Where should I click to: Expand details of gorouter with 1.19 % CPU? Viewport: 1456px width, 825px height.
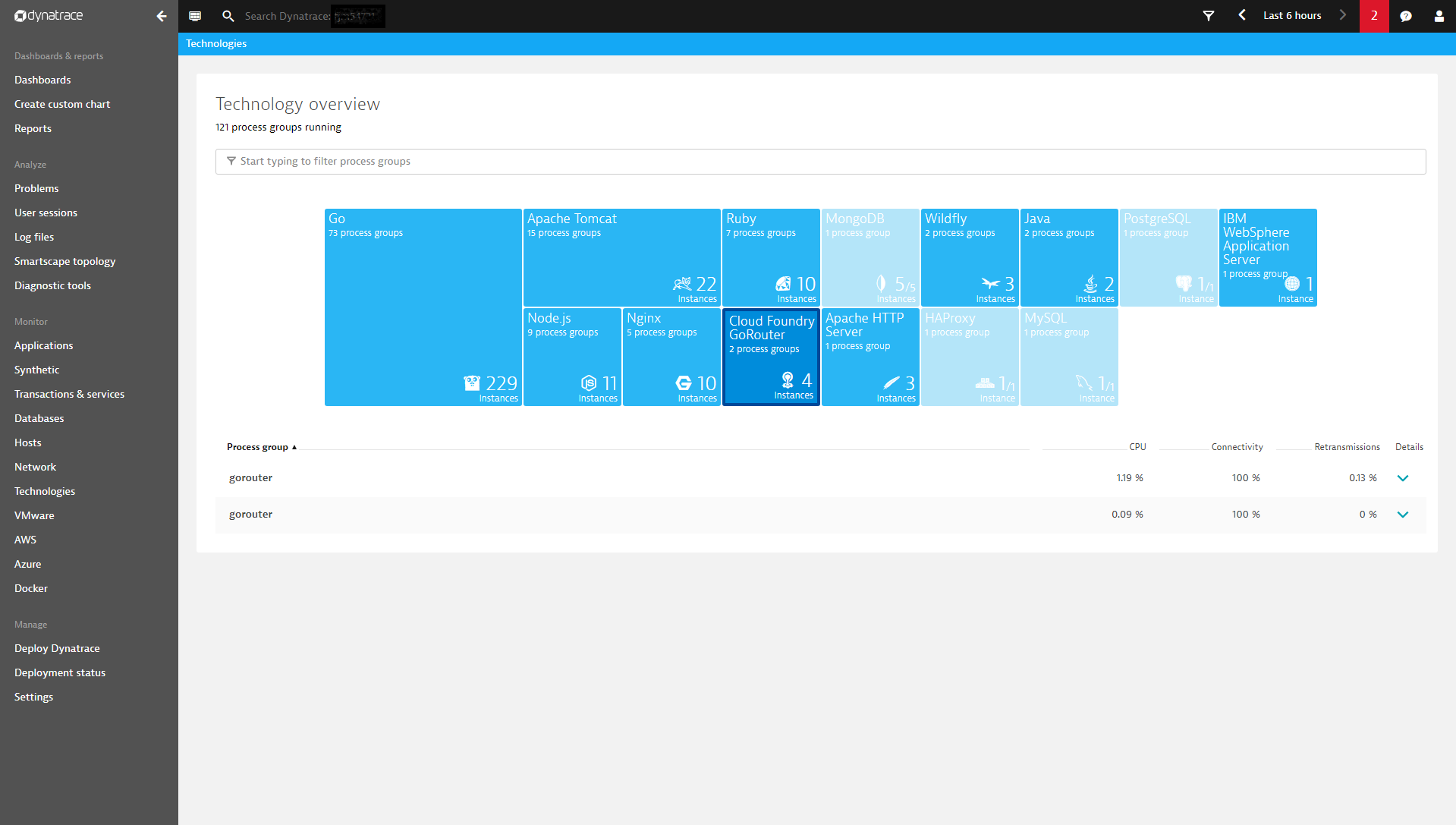coord(1403,478)
